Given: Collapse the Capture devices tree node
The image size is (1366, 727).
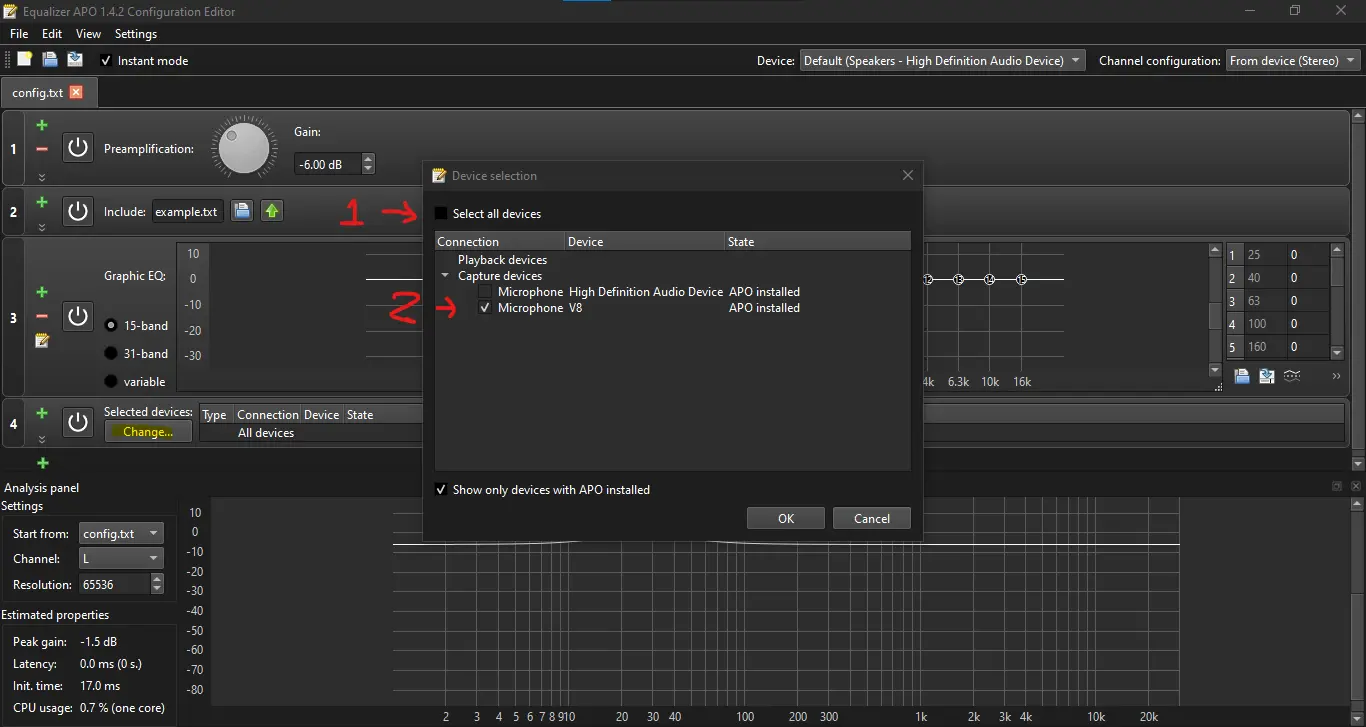Looking at the screenshot, I should coord(445,276).
